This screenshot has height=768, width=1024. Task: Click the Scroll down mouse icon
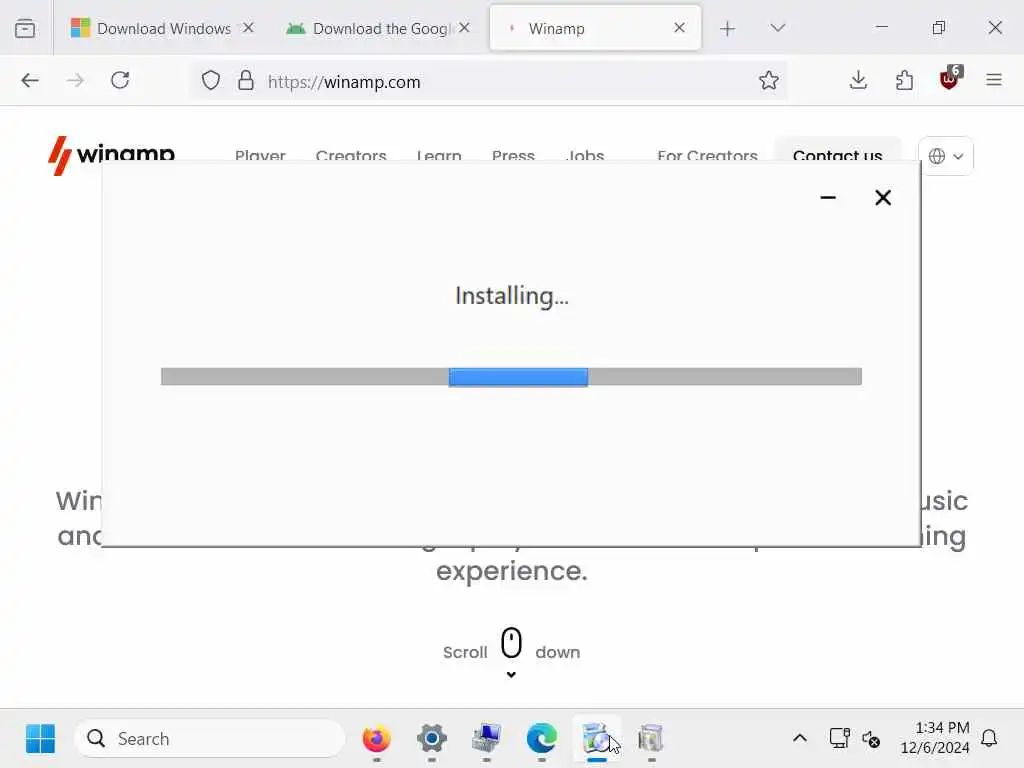pos(511,643)
